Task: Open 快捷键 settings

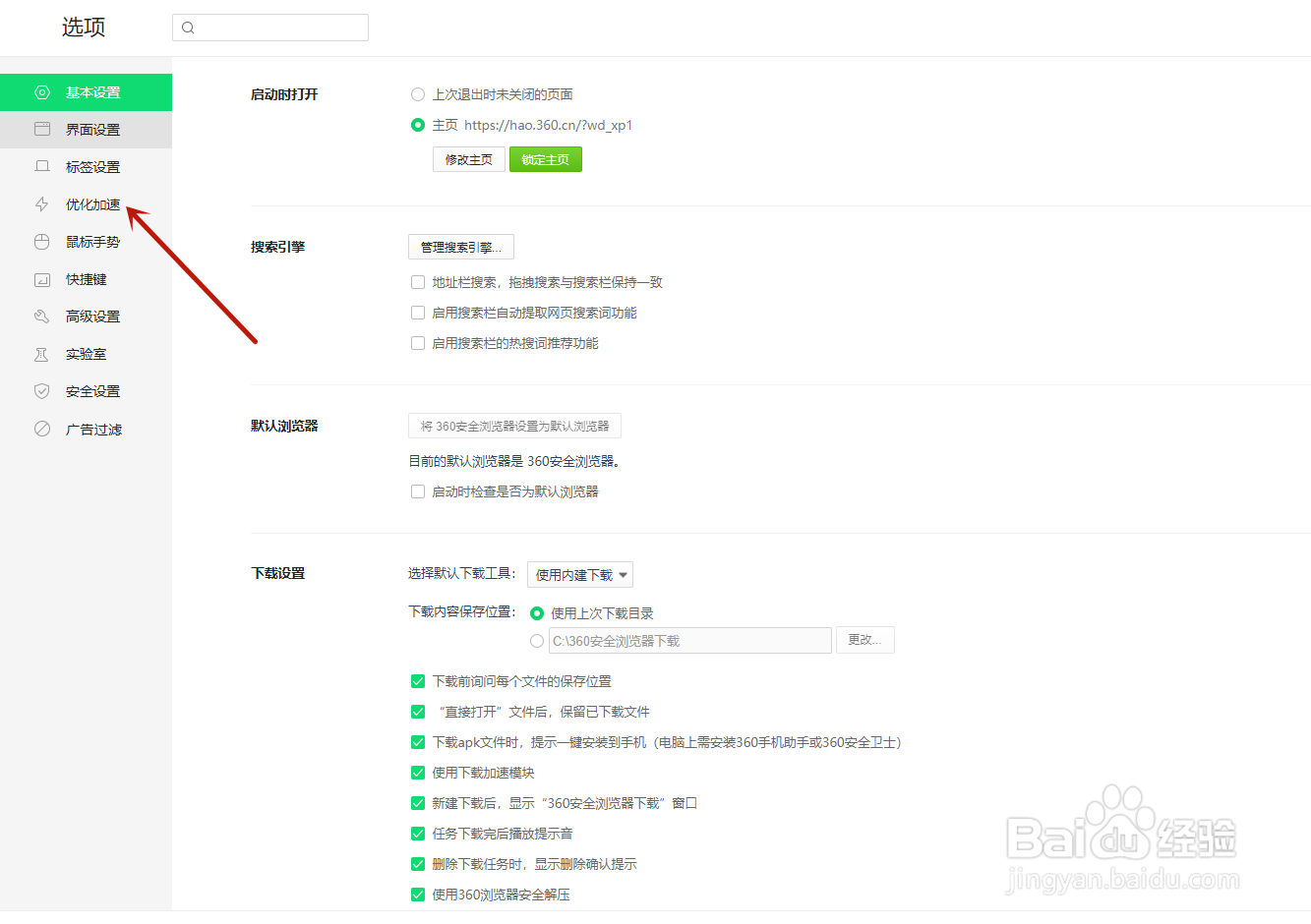Action: [86, 279]
